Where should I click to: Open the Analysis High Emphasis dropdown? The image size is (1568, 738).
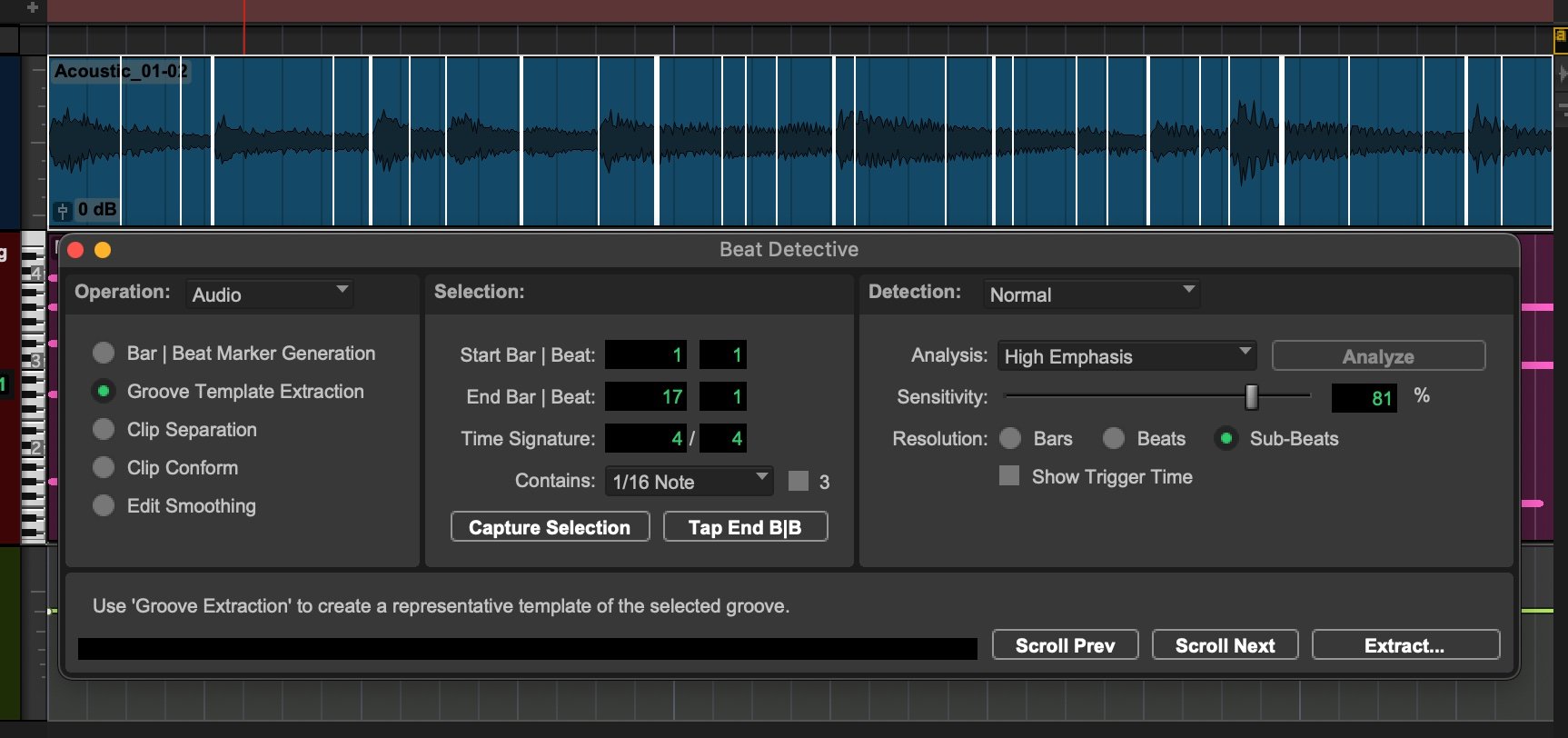(1126, 356)
